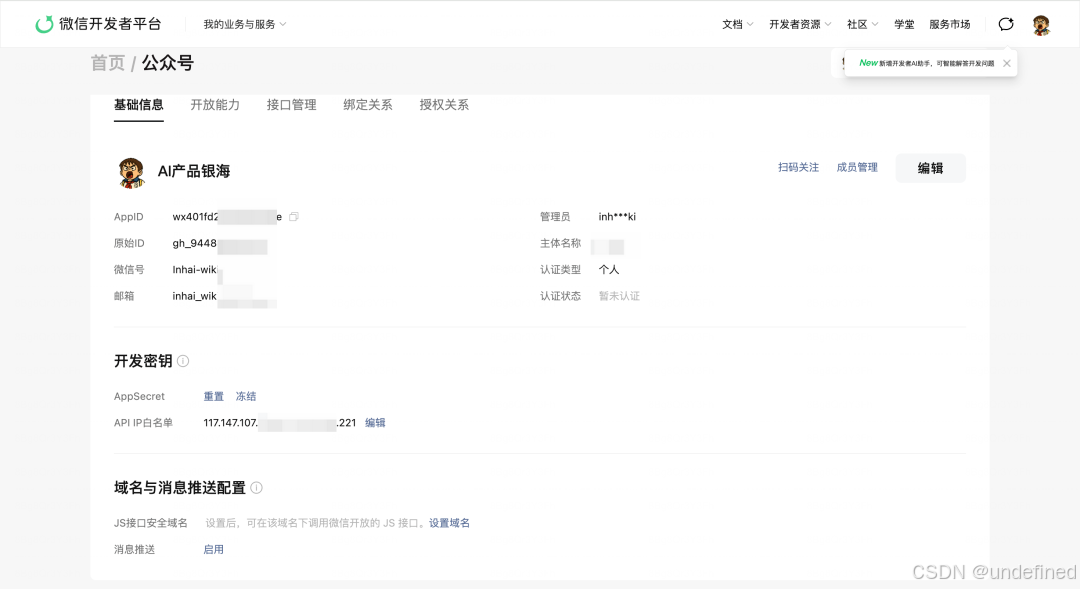Open 学堂 in the top navigation

tap(904, 24)
